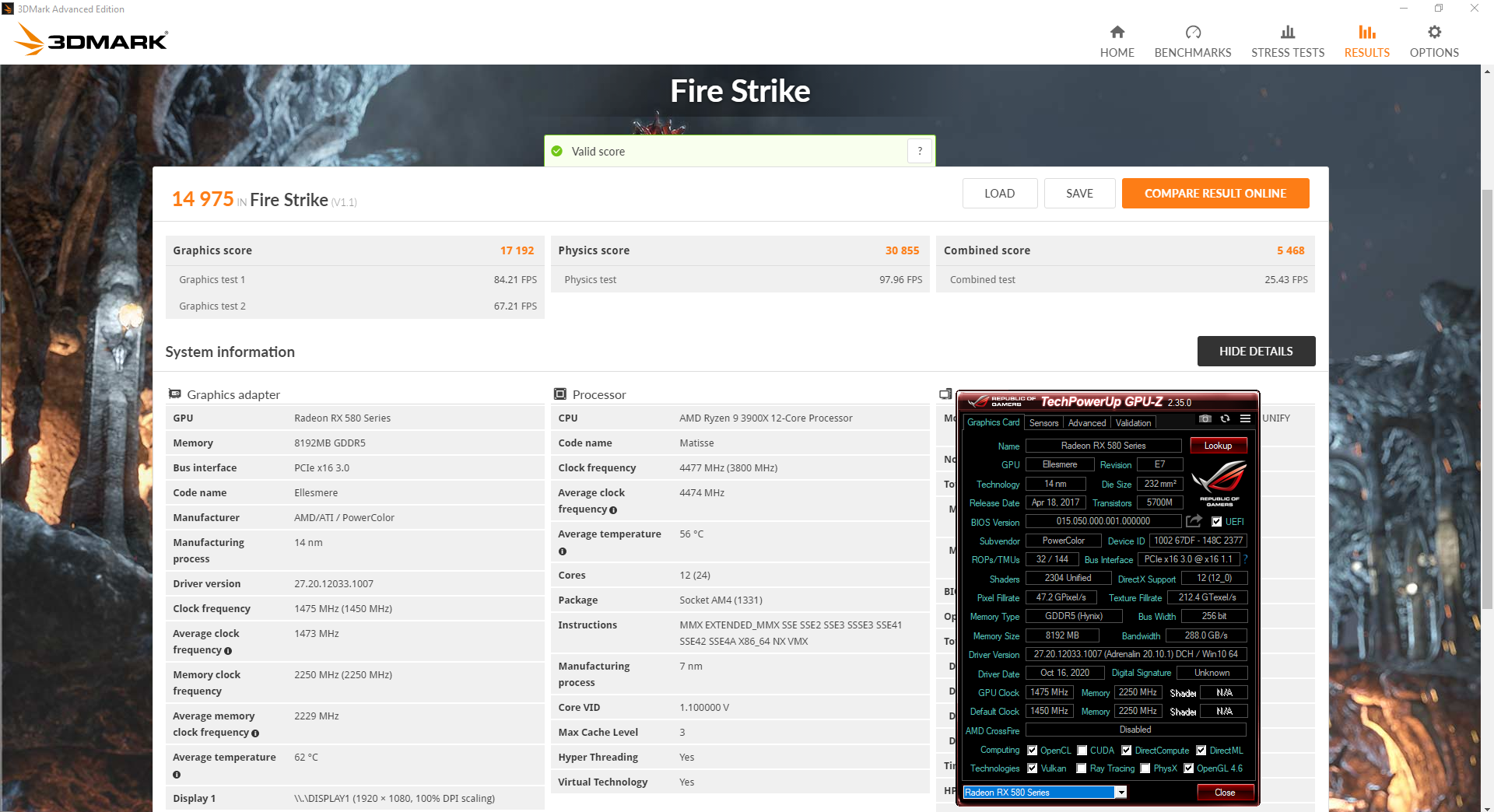The height and width of the screenshot is (812, 1494).
Task: Toggle the DirectCompute checkbox
Action: [1127, 751]
